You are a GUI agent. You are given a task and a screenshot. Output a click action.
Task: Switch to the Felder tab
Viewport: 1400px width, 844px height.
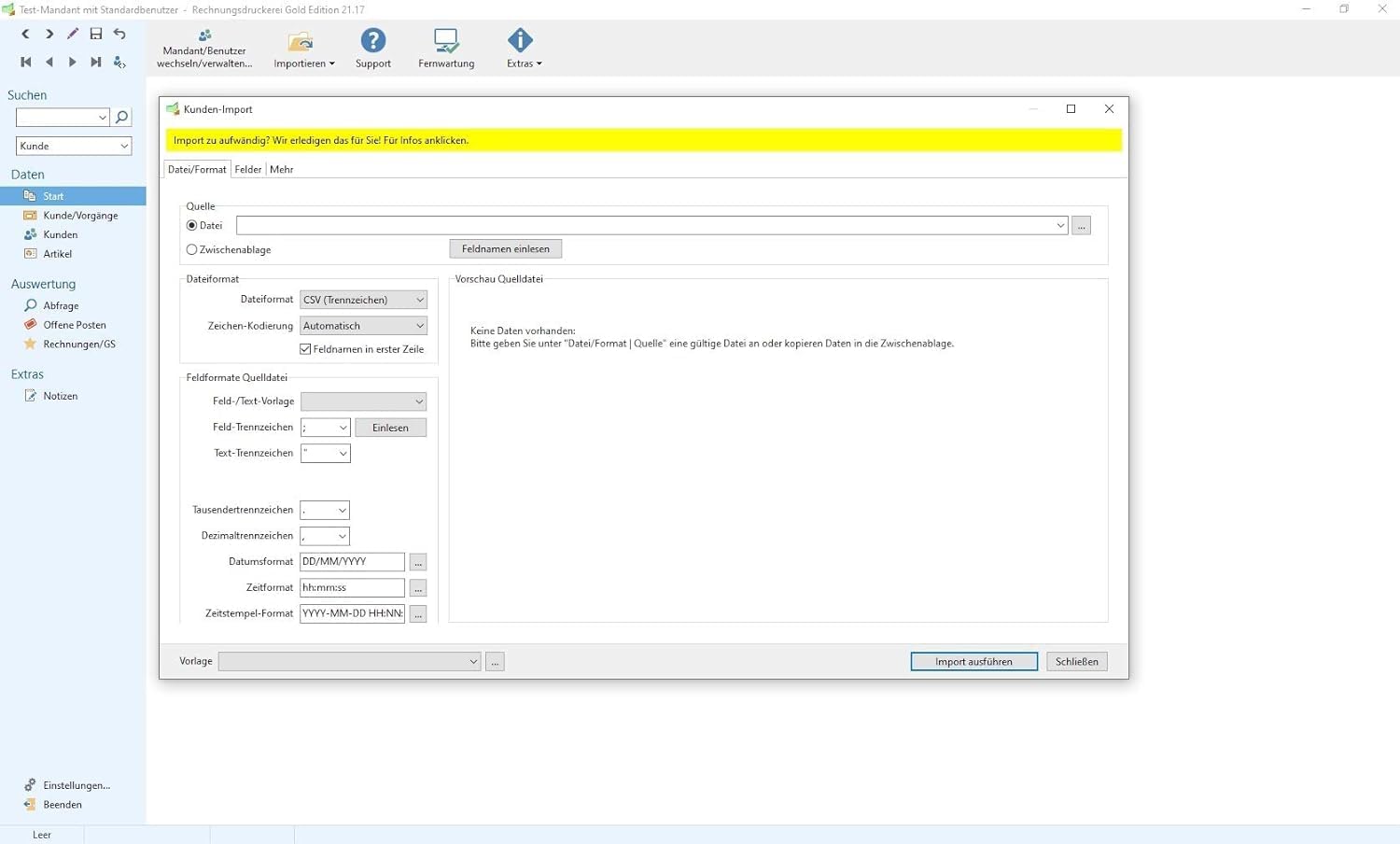pyautogui.click(x=247, y=170)
